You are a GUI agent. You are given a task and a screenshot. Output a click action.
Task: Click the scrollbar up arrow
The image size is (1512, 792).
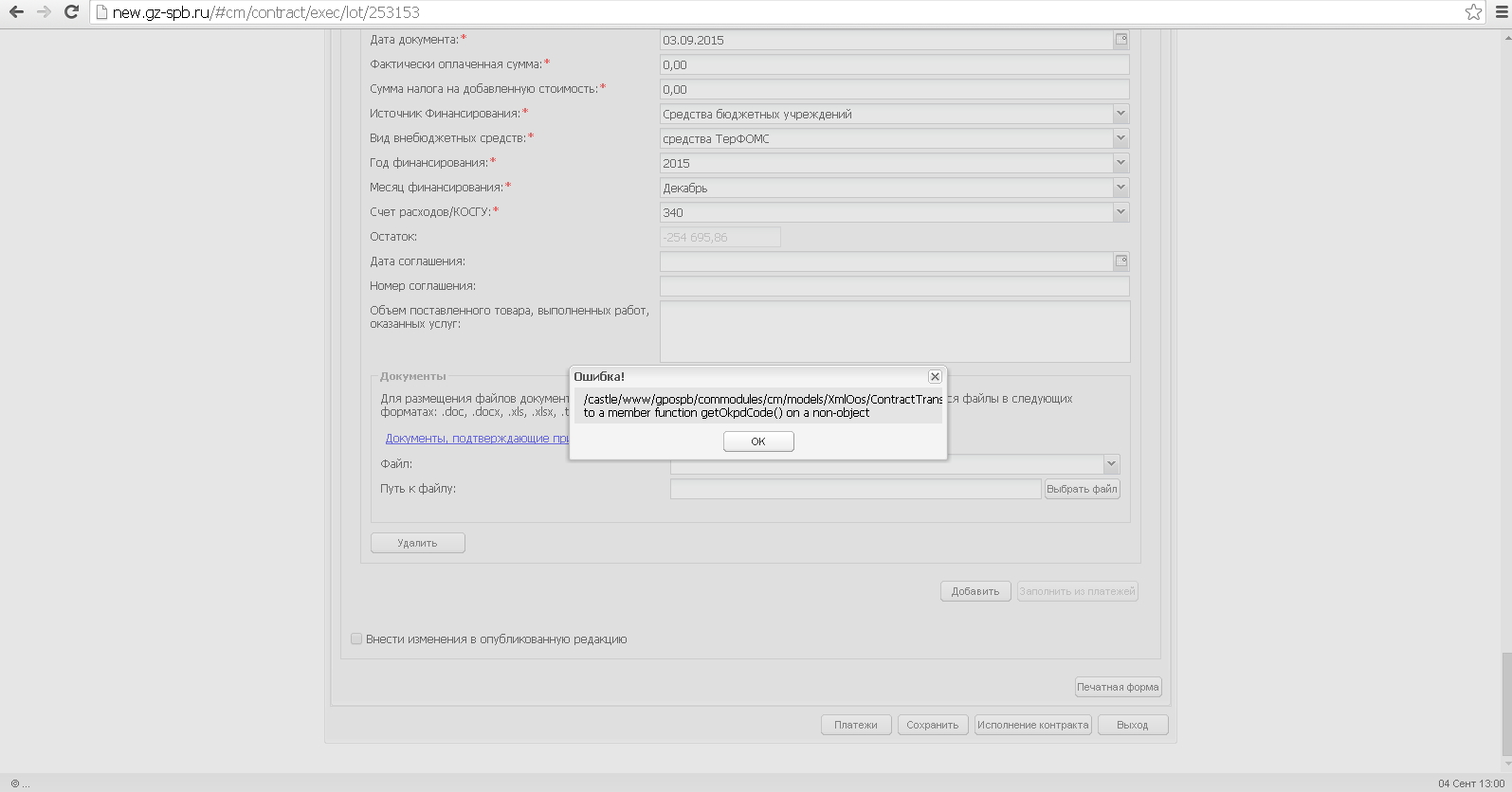coord(1506,37)
